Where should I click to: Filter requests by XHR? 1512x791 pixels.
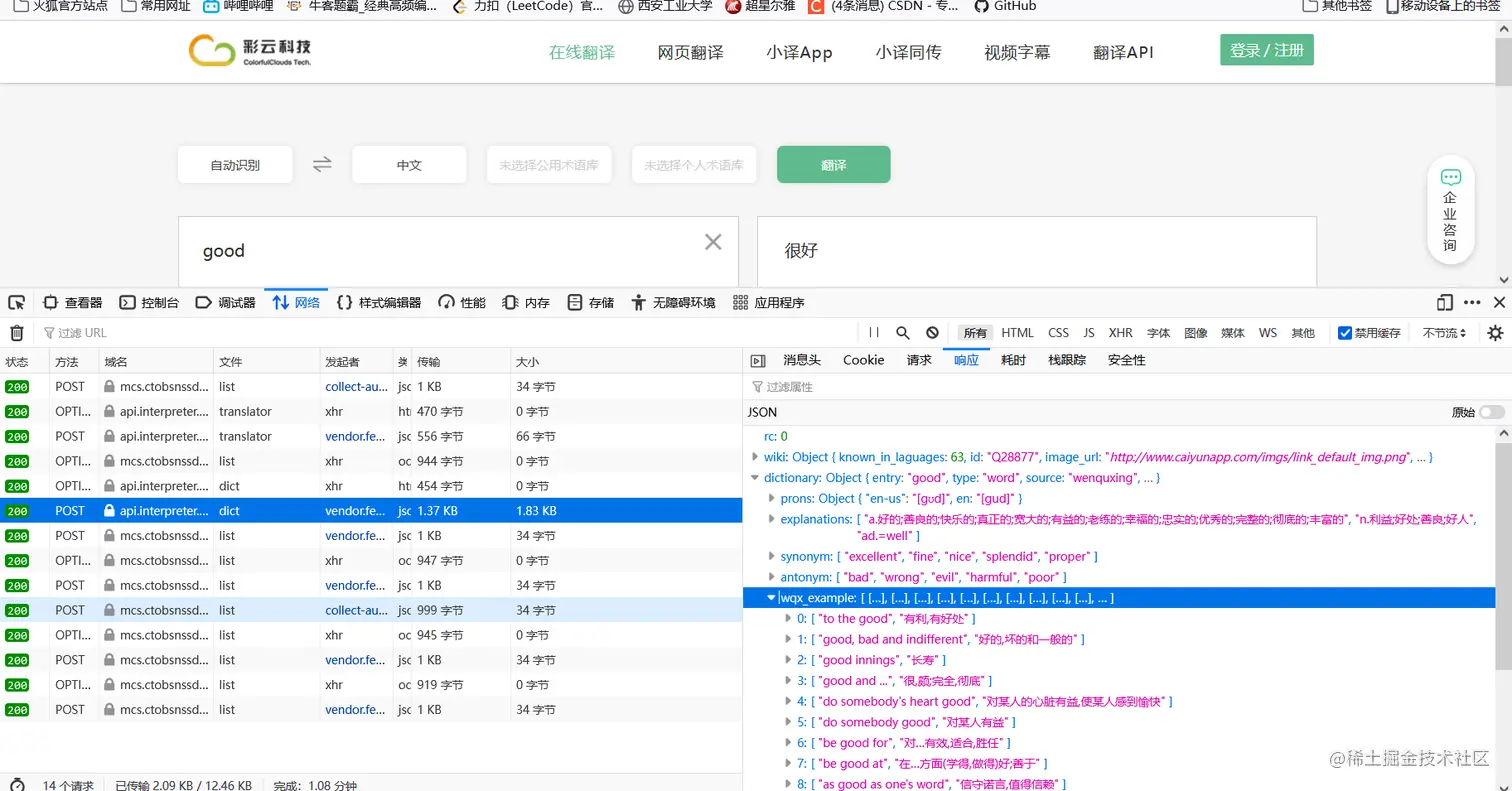[x=1120, y=333]
